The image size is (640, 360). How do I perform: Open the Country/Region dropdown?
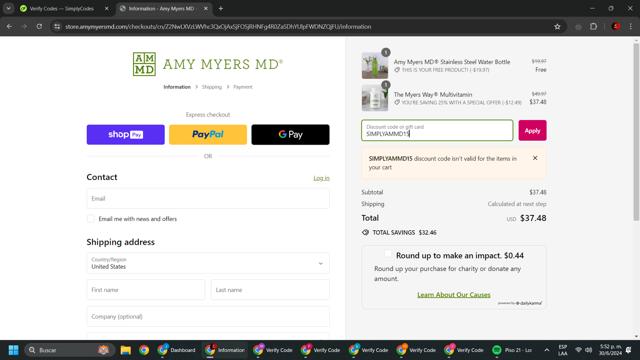point(208,263)
